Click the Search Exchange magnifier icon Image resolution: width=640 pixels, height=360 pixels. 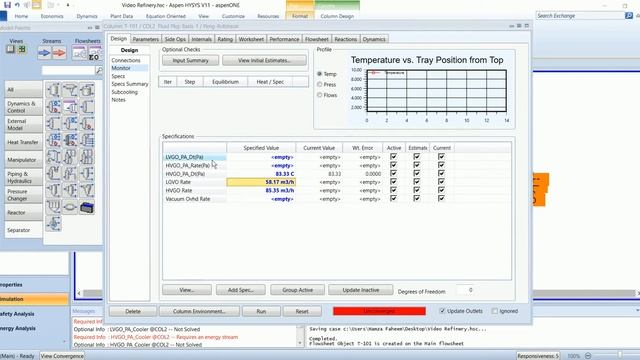(x=629, y=16)
